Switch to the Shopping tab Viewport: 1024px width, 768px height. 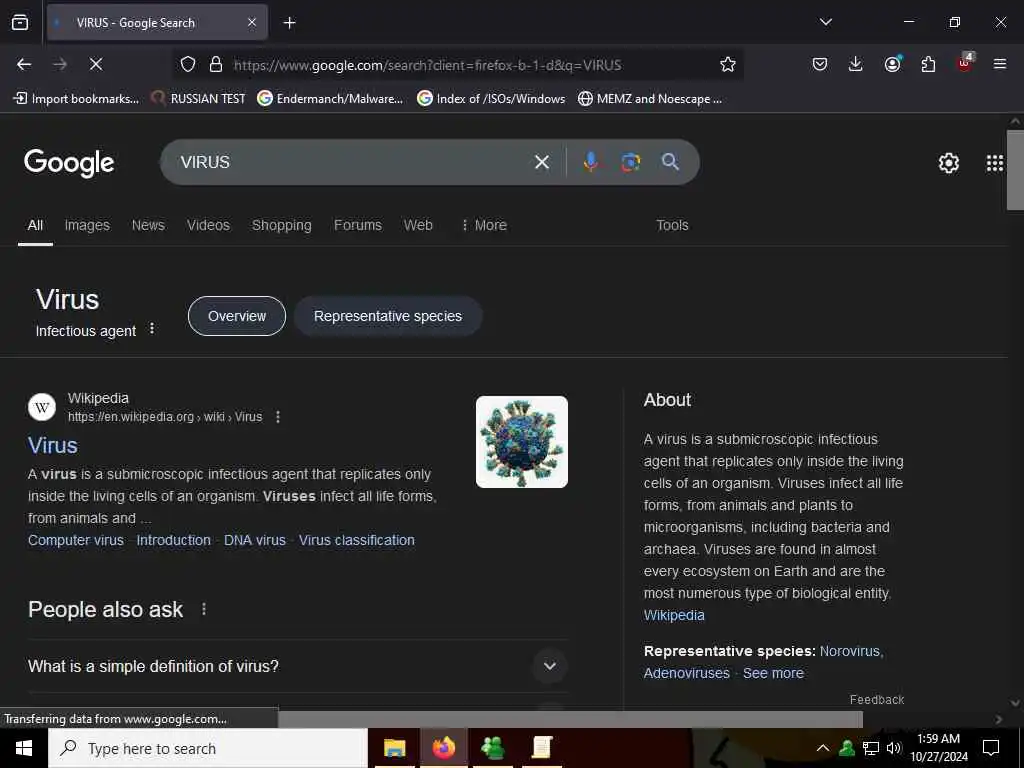pos(281,225)
